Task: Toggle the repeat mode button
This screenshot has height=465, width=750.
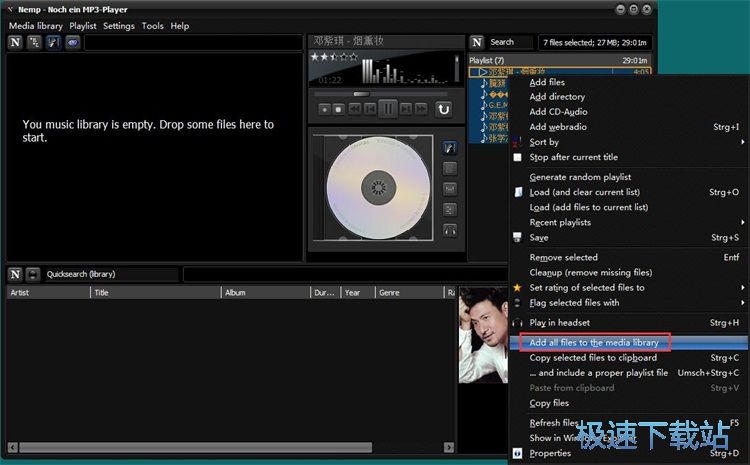Action: coord(443,110)
